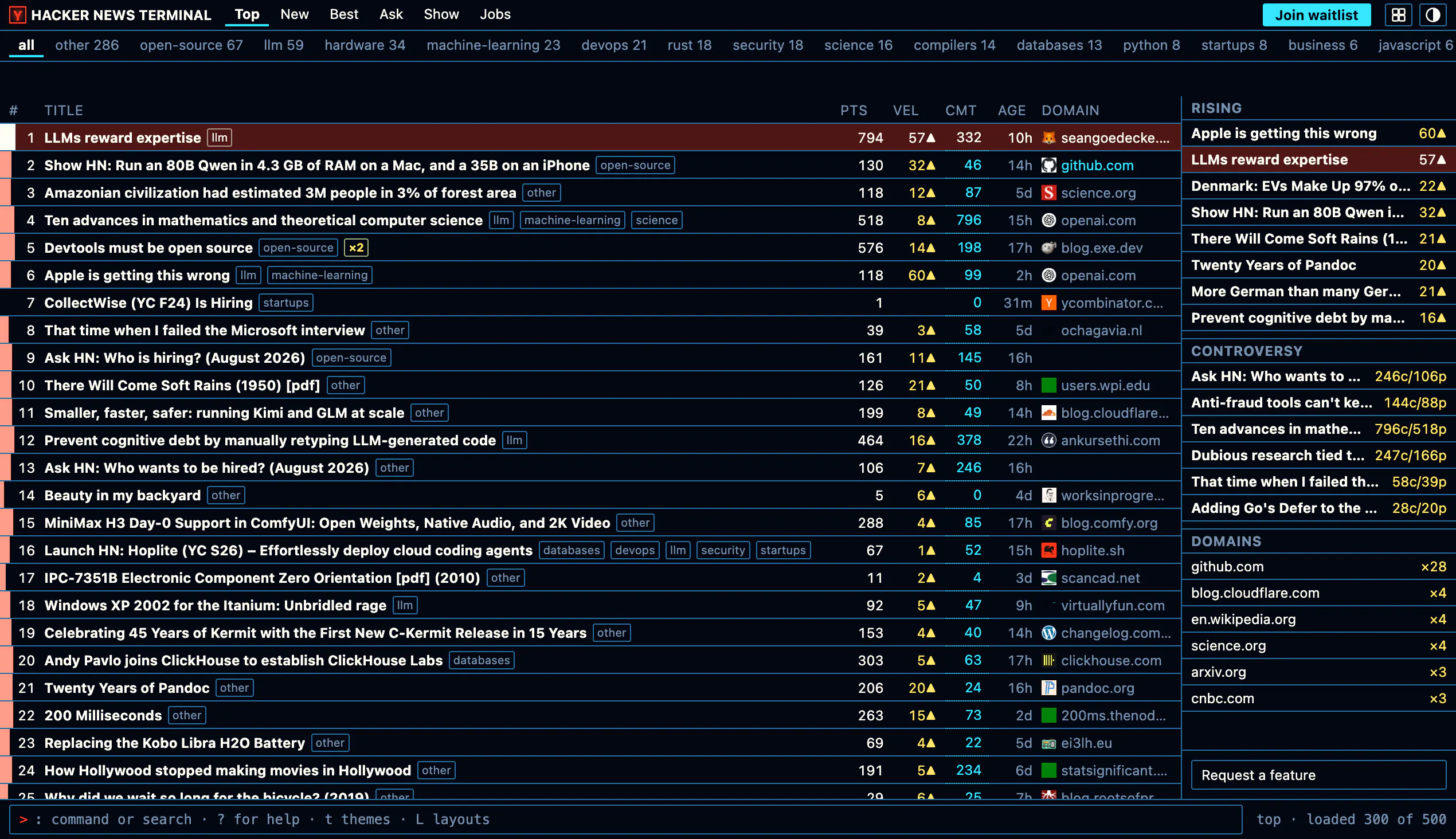
Task: Open '200 Milliseconds' story title
Action: (x=103, y=716)
